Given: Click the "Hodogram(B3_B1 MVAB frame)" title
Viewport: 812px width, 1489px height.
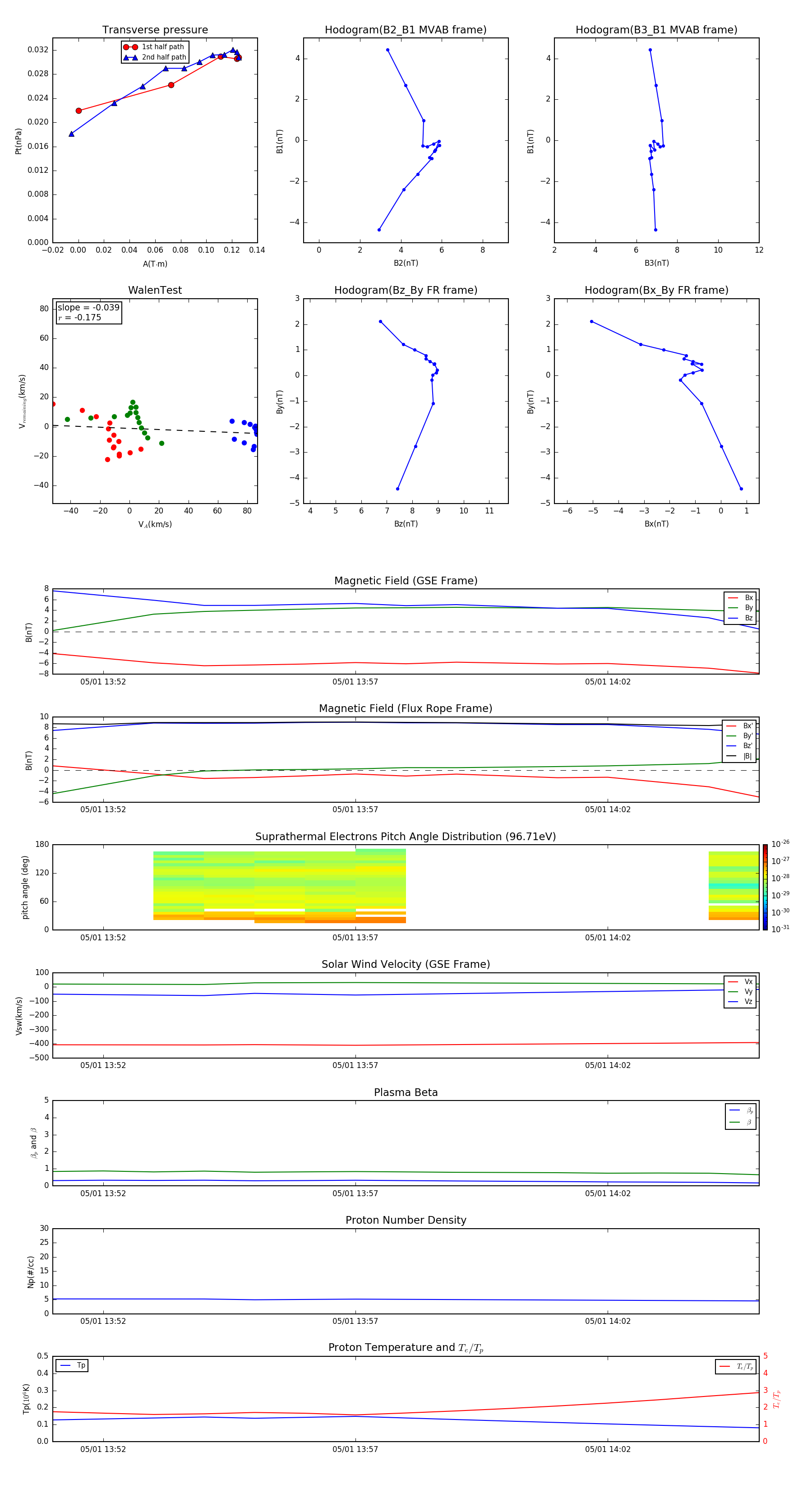Looking at the screenshot, I should (x=656, y=30).
